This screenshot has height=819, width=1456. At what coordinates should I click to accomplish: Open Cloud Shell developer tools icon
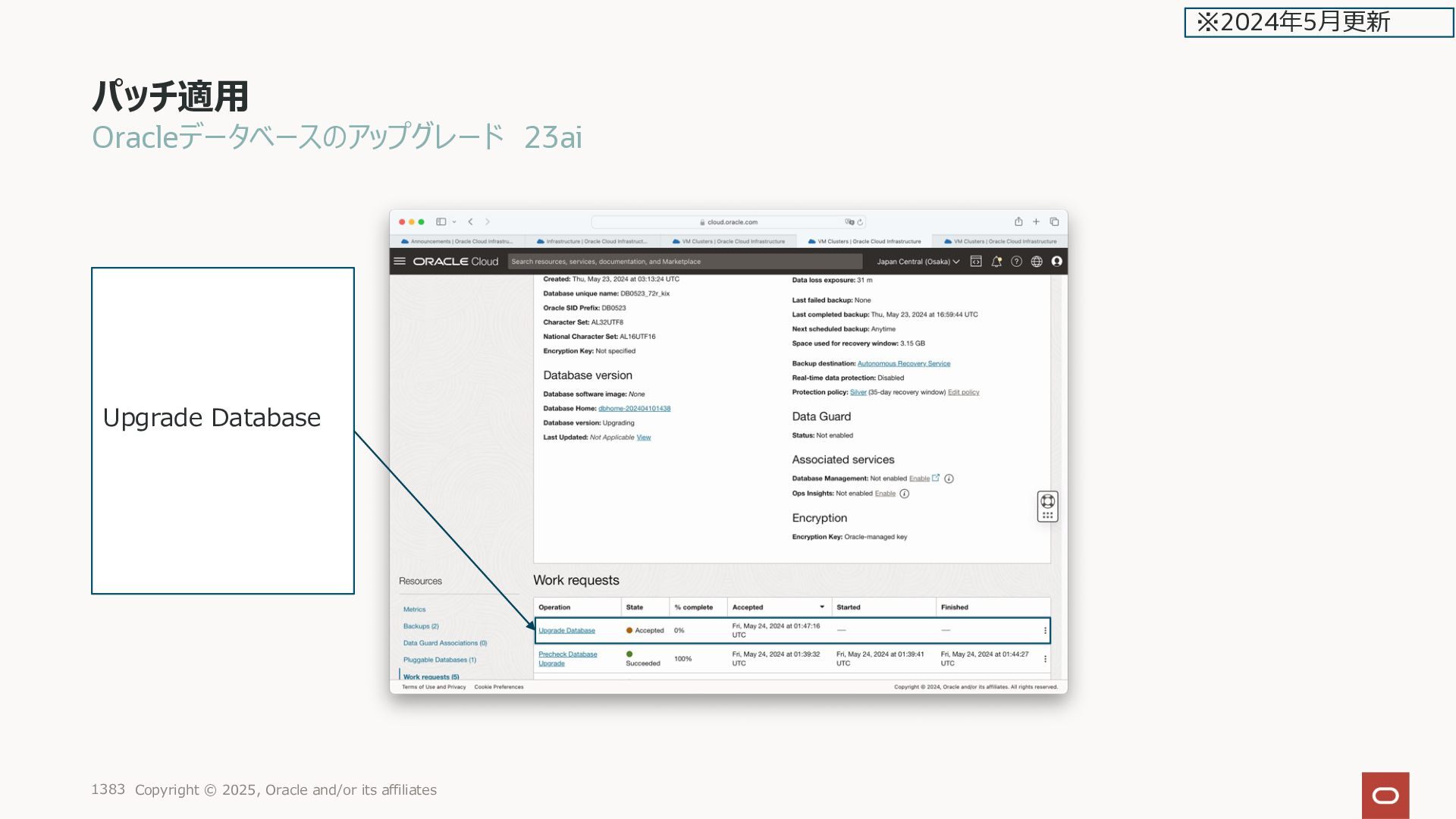click(x=976, y=261)
